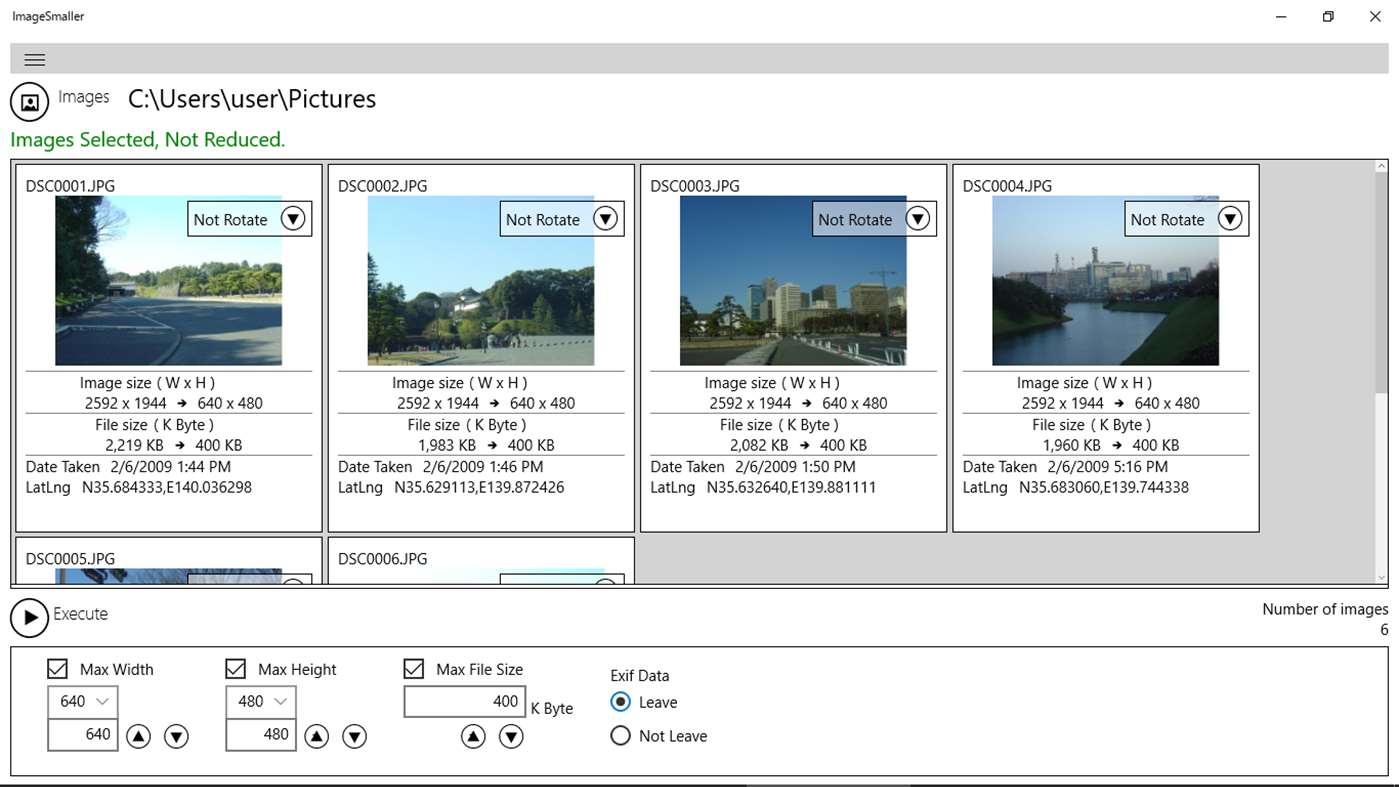This screenshot has height=787, width=1399.
Task: Click LatLng 'N35.632640,E139.881111'
Action: point(791,488)
